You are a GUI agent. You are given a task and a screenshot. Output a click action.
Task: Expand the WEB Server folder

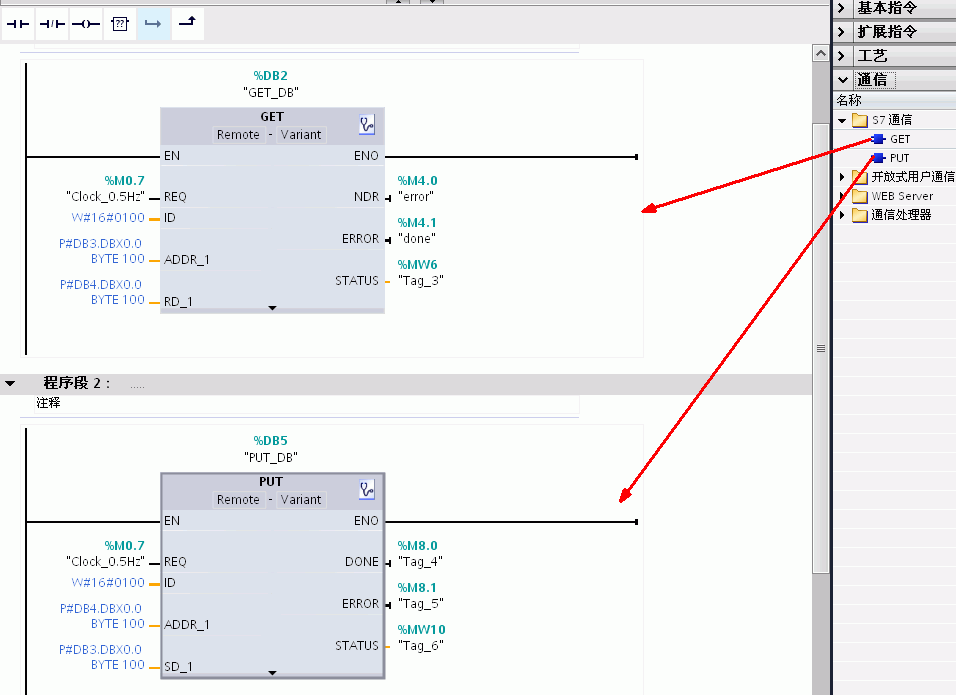[x=842, y=196]
